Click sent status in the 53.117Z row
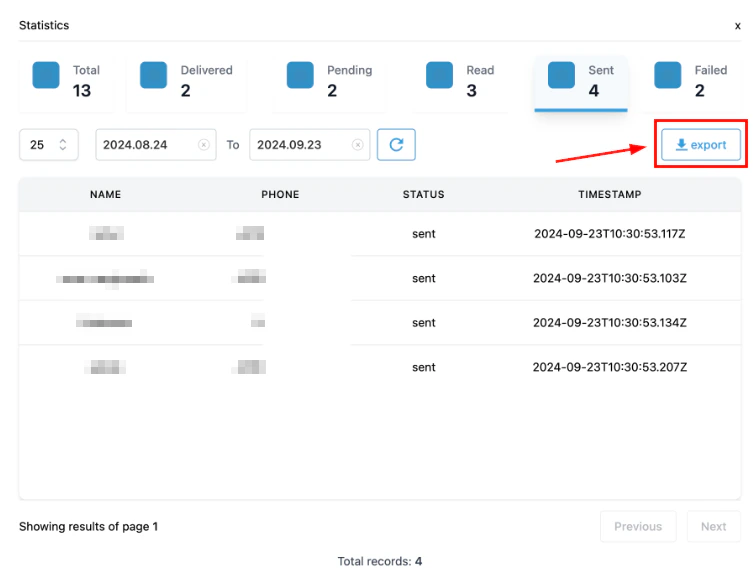The width and height of the screenshot is (756, 582). [424, 234]
